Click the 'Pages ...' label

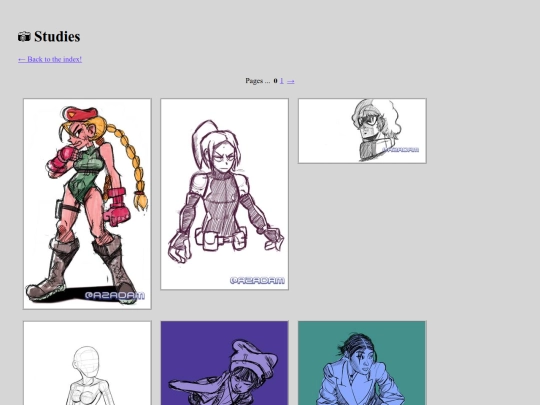(x=258, y=81)
